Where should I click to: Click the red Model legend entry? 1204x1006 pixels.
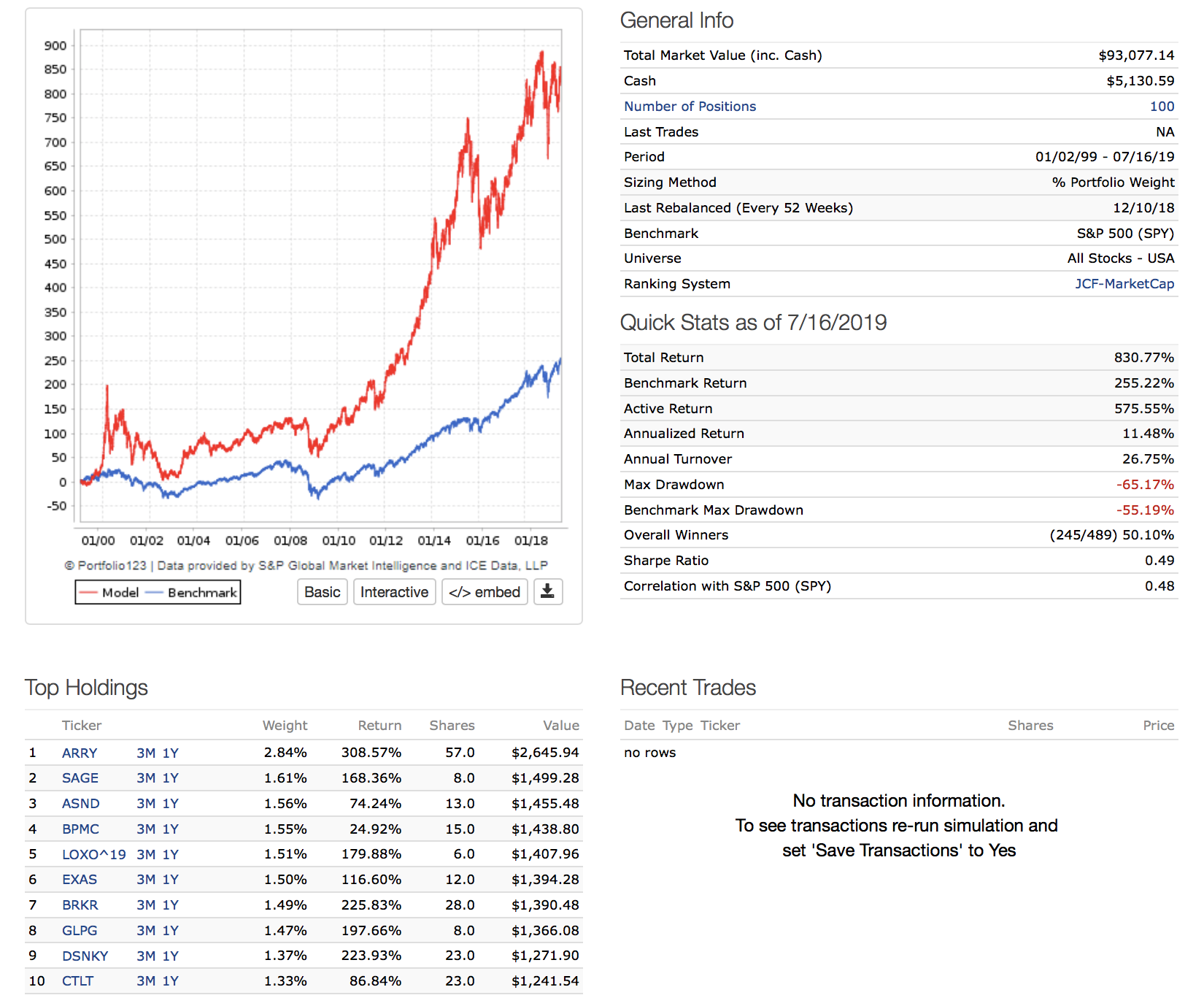coord(110,593)
